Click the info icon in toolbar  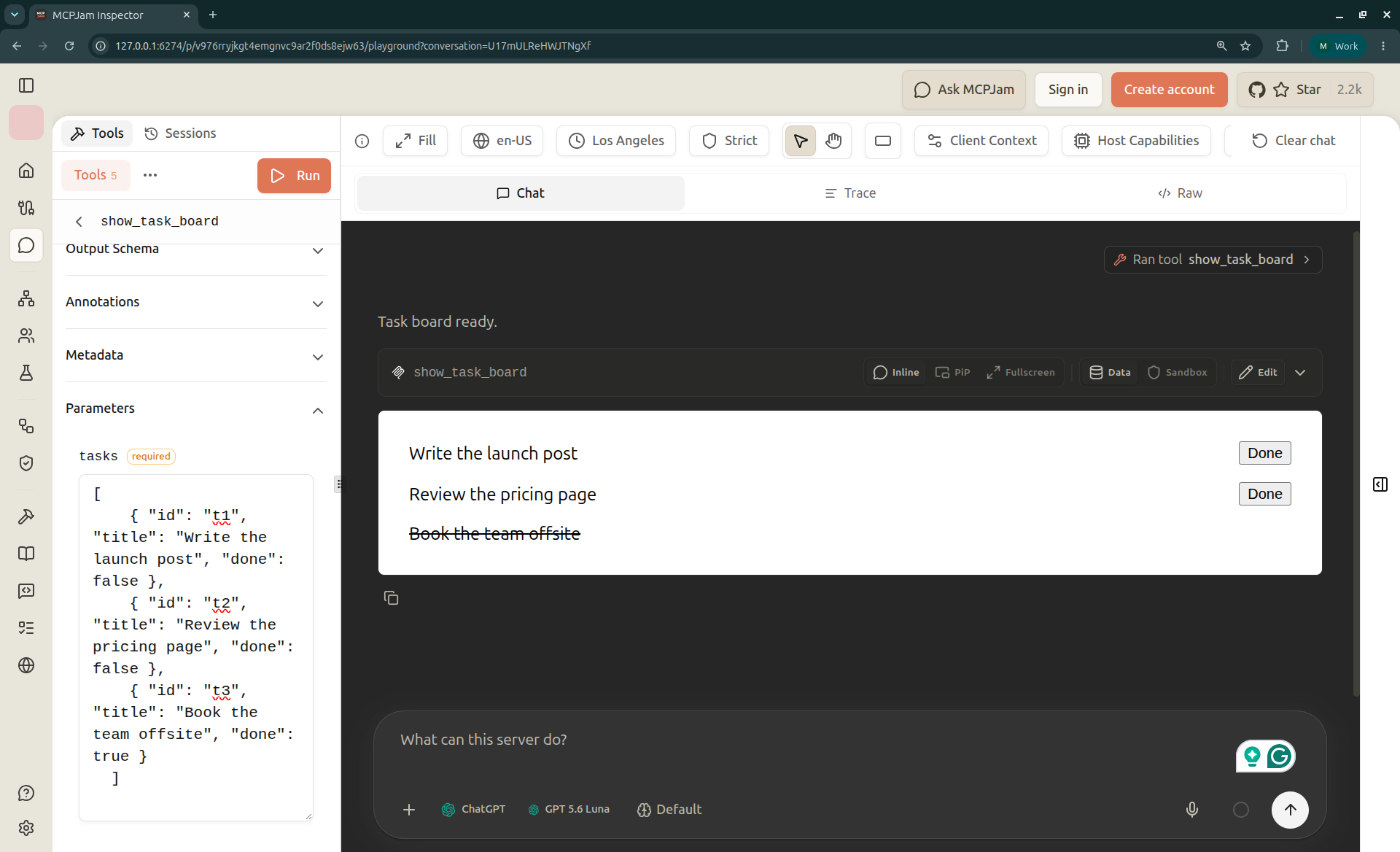(x=362, y=141)
